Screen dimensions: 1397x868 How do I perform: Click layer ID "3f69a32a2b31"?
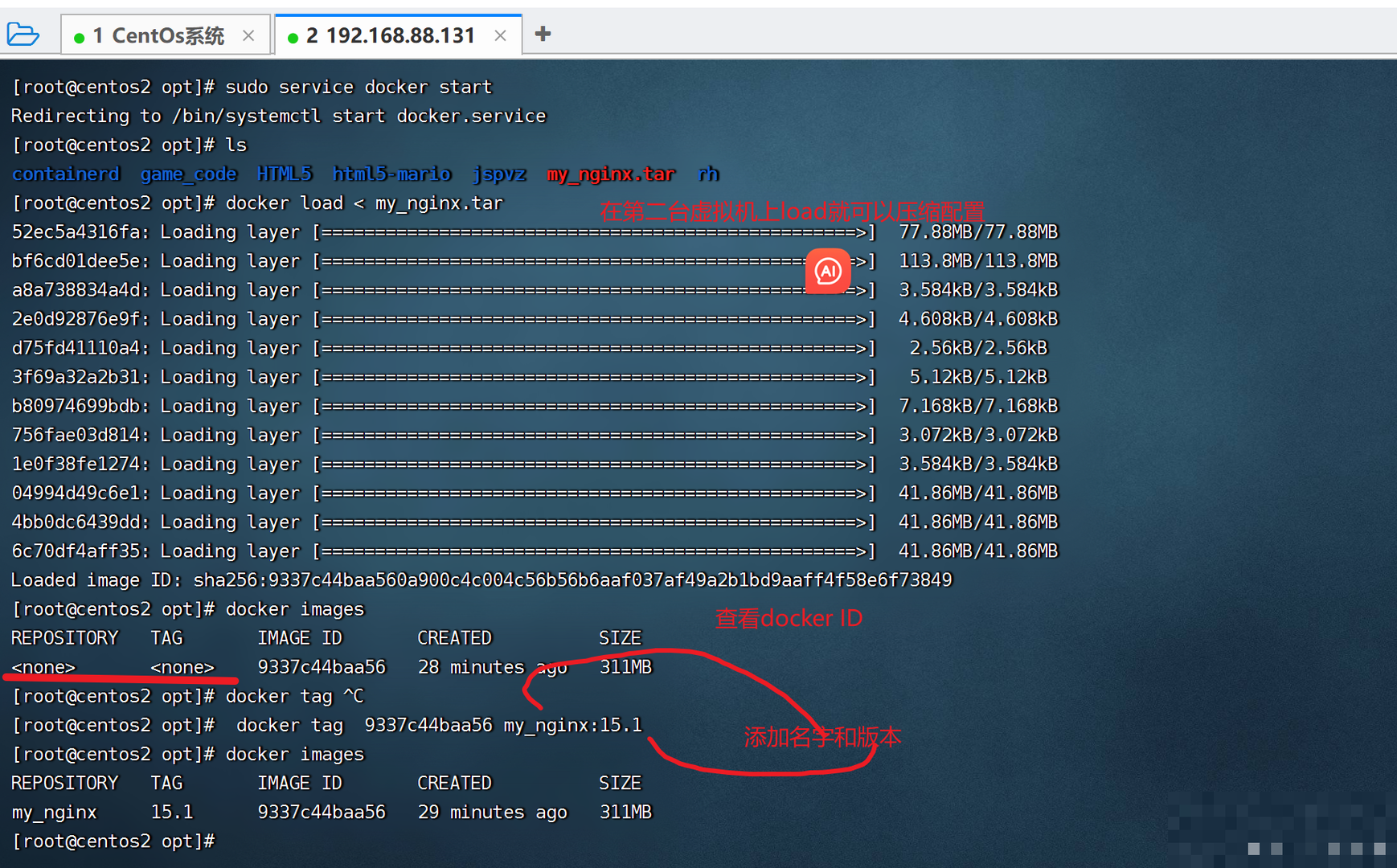(76, 376)
